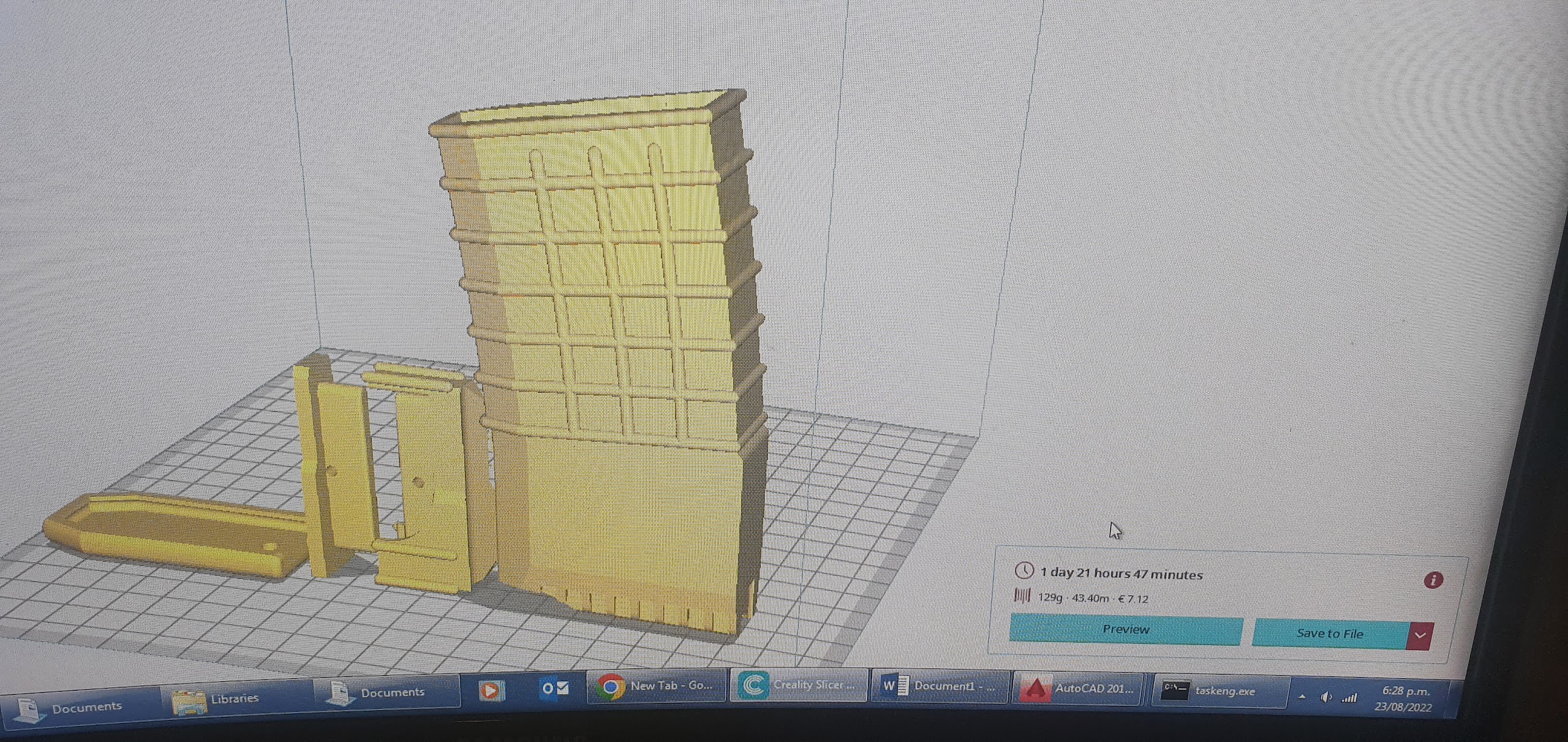
Task: Switch to Word Document1 window
Action: [940, 686]
